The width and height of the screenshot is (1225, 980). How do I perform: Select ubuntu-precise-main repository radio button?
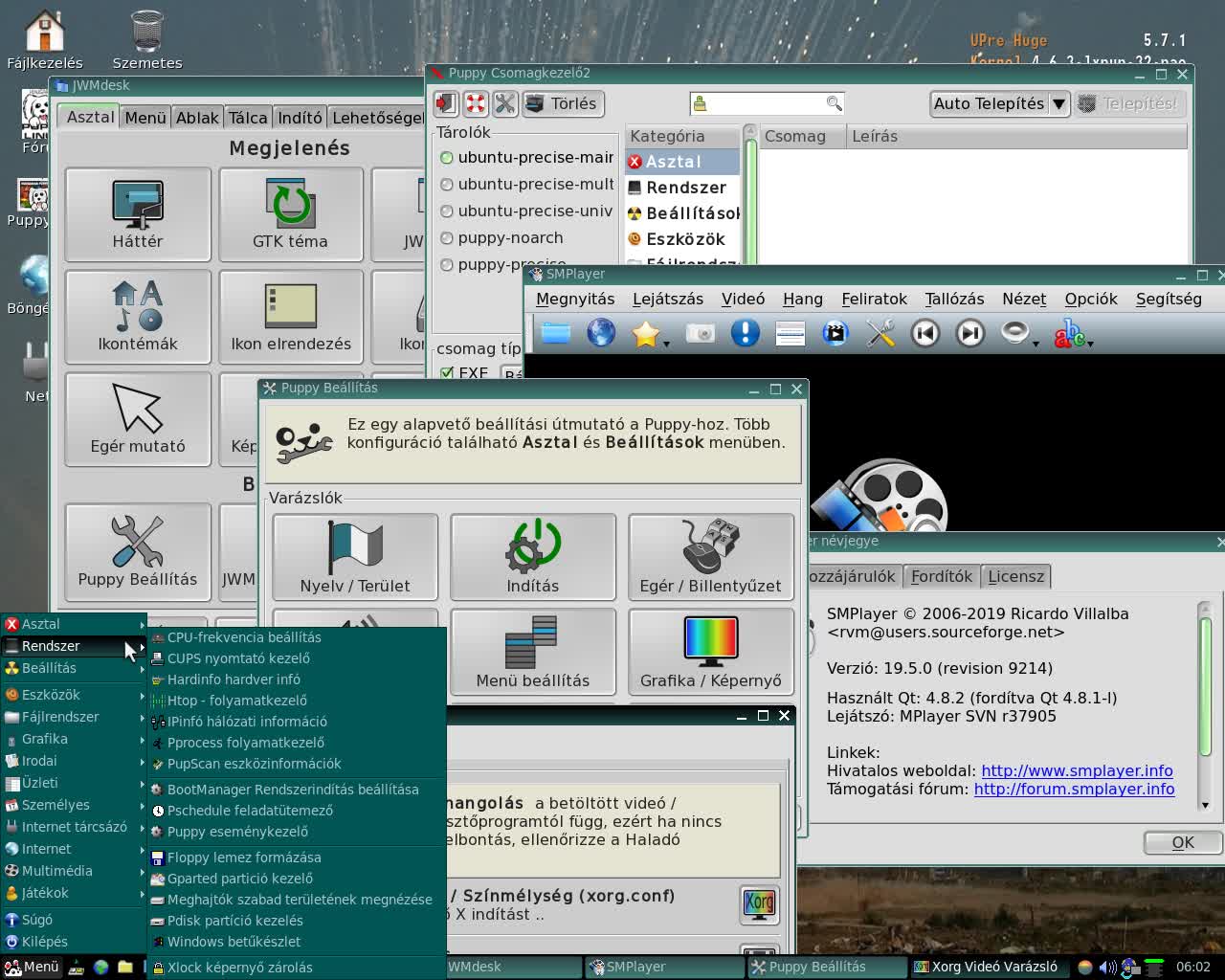(x=447, y=158)
